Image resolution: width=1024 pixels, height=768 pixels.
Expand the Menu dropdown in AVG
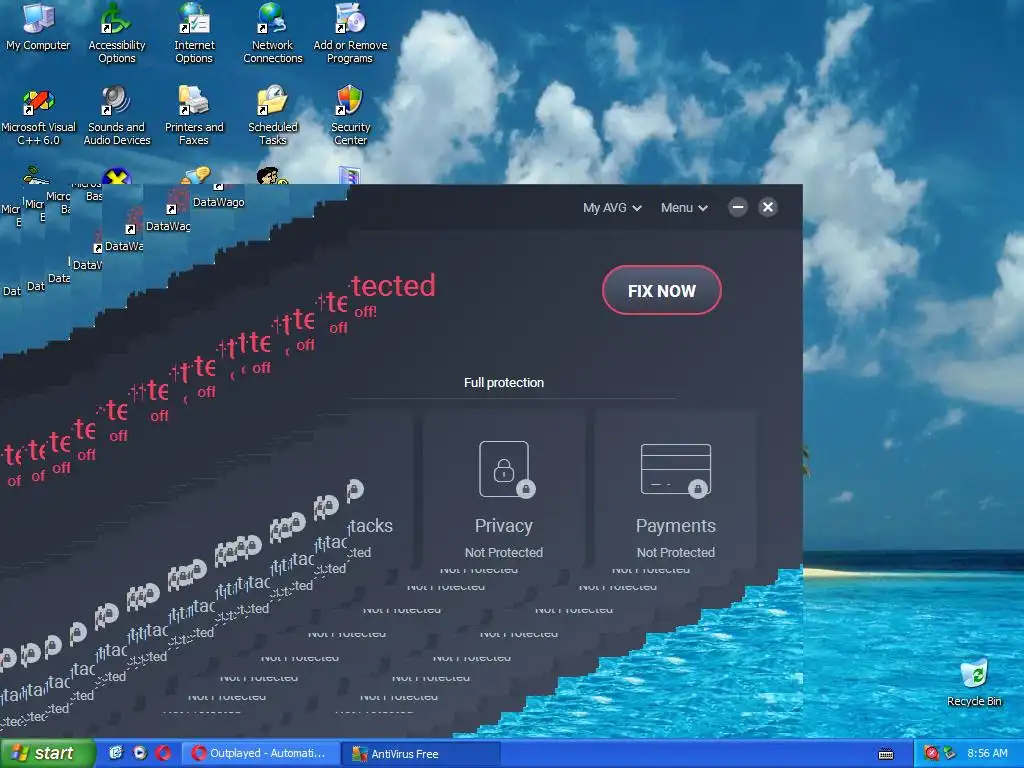(684, 208)
